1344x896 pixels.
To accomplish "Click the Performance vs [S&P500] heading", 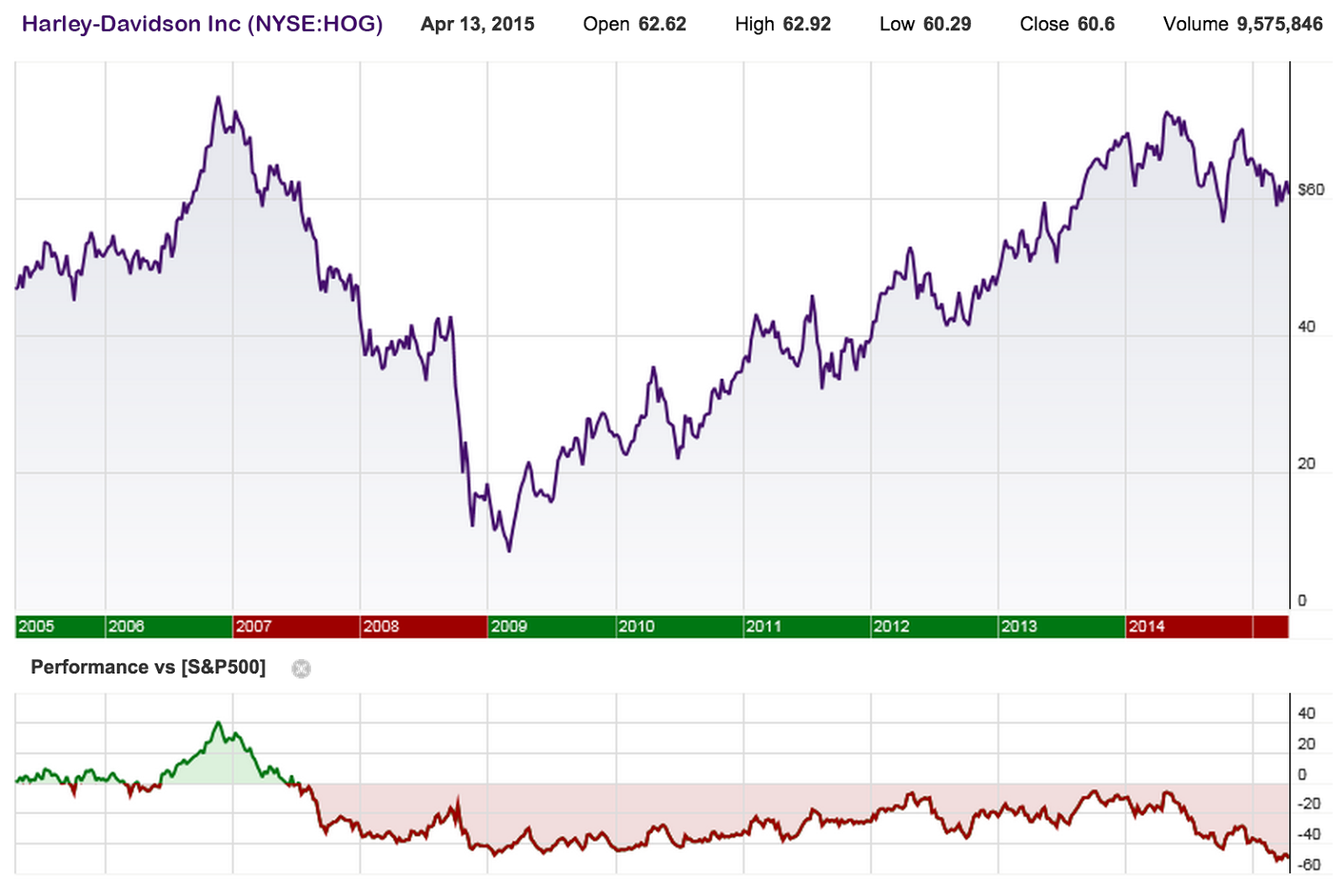I will pos(148,667).
